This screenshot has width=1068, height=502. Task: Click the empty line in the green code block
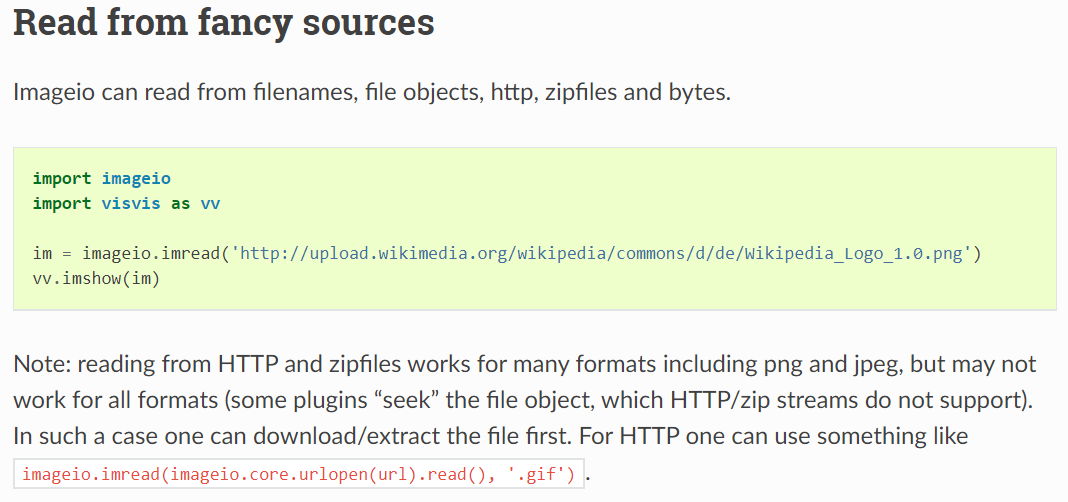(300, 229)
